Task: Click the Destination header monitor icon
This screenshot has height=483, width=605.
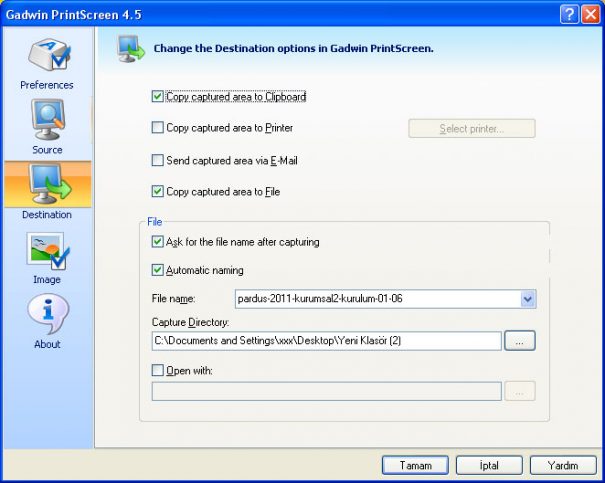Action: point(131,49)
